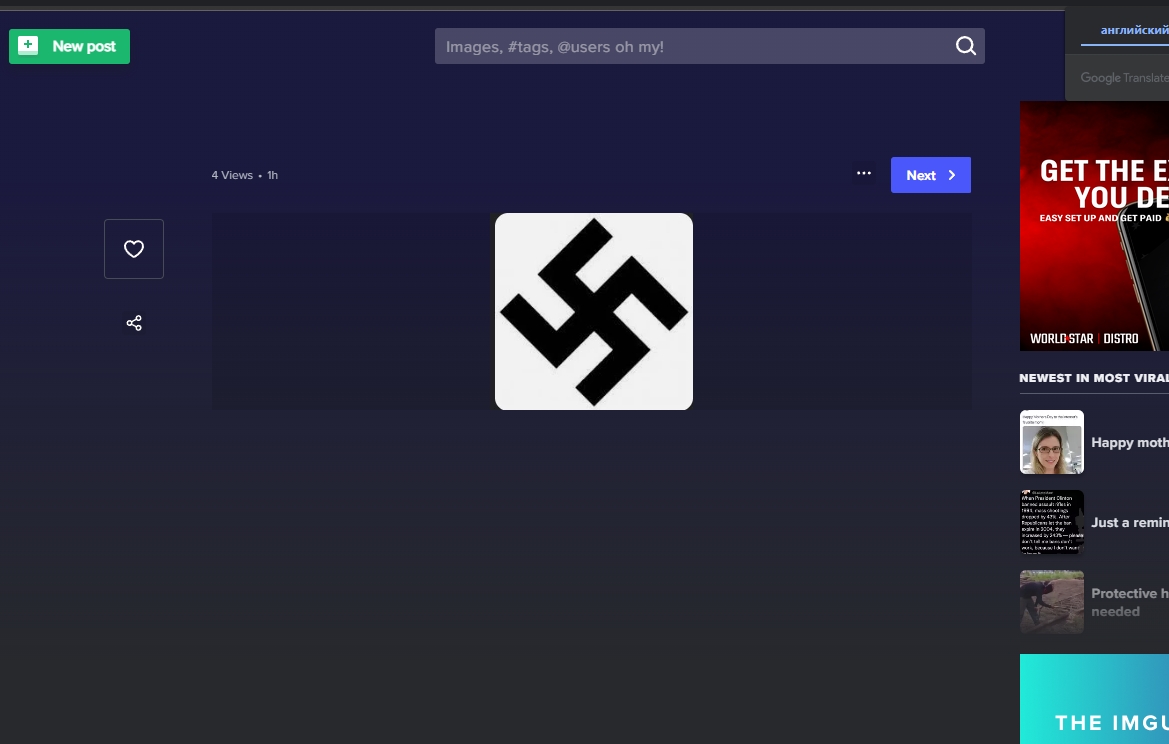
Task: Click the WorldStar Distro ad banner
Action: (1094, 226)
